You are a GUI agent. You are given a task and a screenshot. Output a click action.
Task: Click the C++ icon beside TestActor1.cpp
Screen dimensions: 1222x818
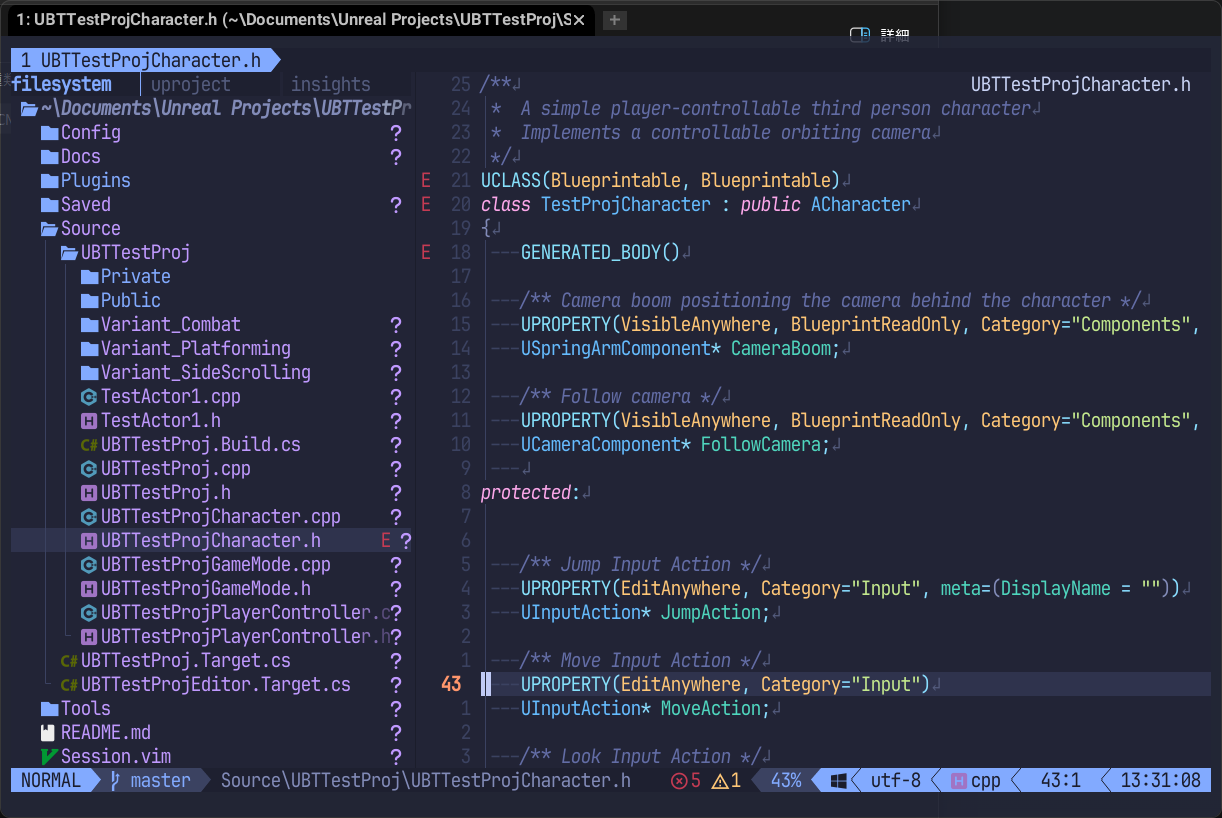89,397
